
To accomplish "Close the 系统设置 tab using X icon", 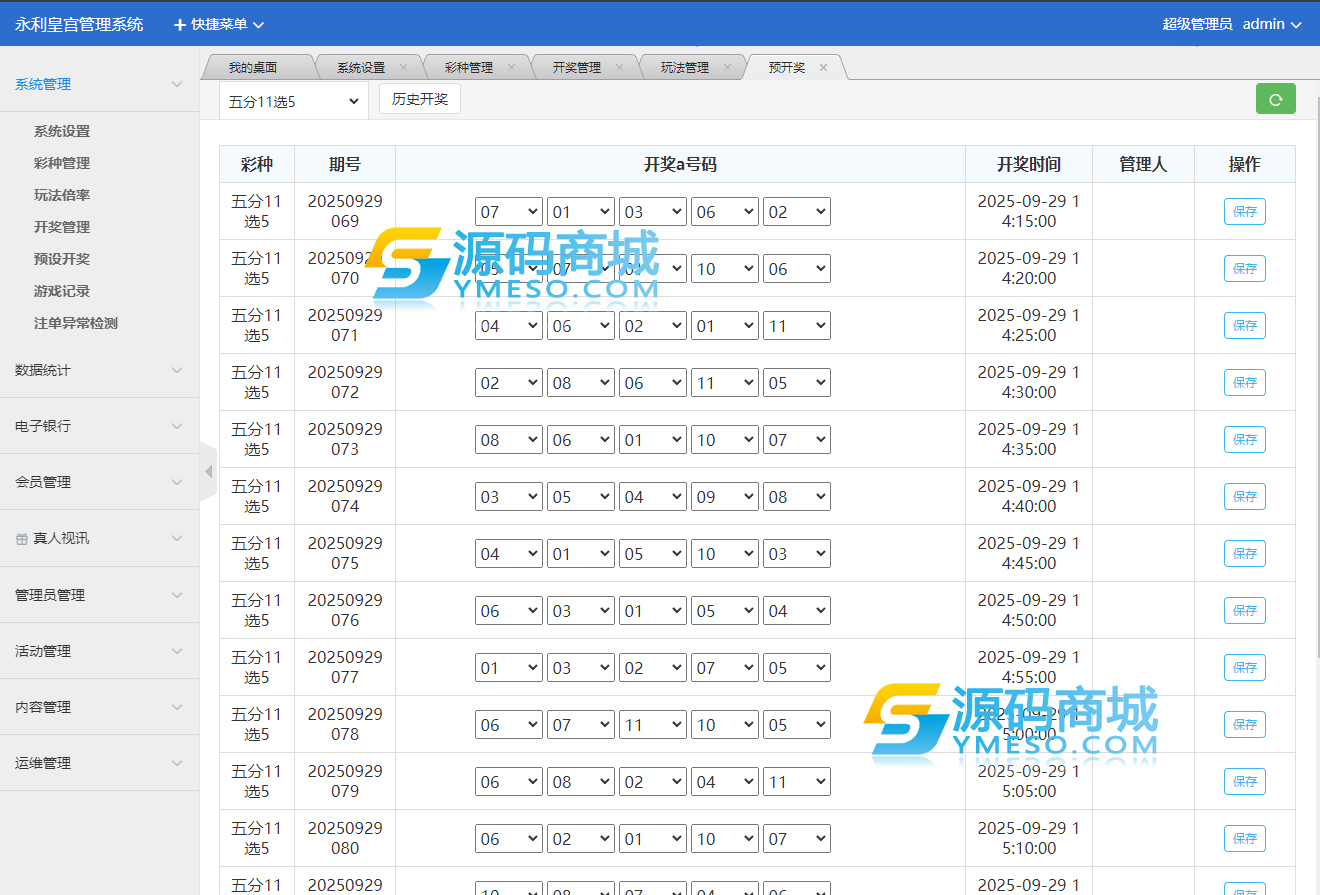I will pos(403,68).
